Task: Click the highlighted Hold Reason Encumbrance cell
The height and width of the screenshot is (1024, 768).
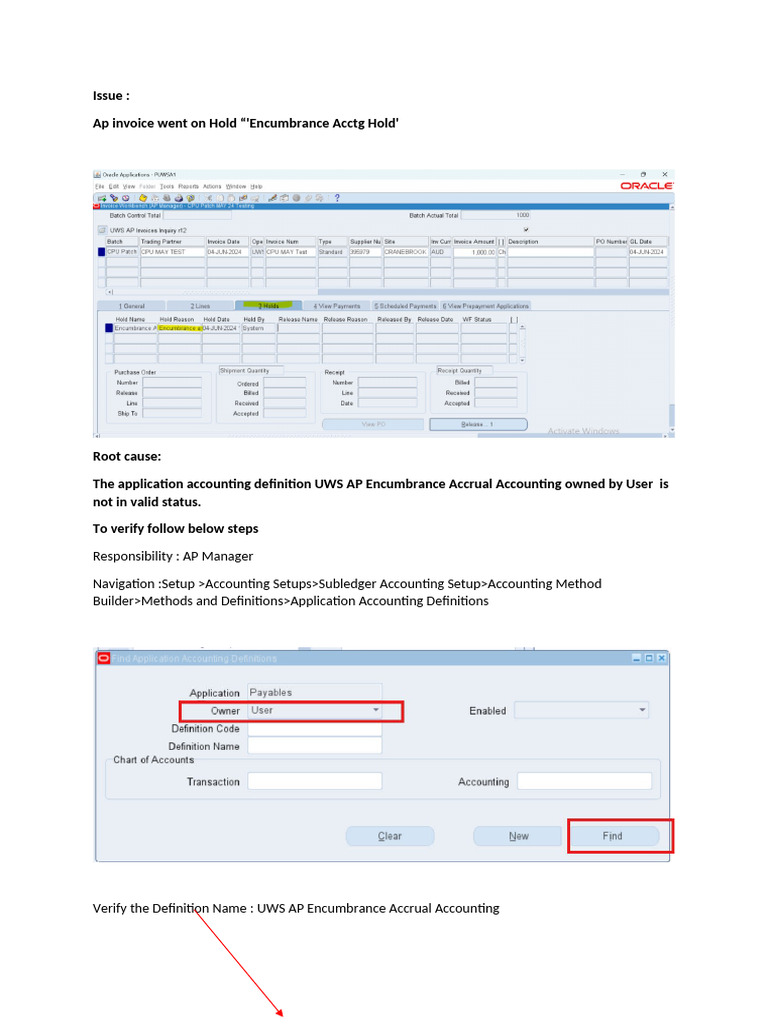Action: [180, 328]
